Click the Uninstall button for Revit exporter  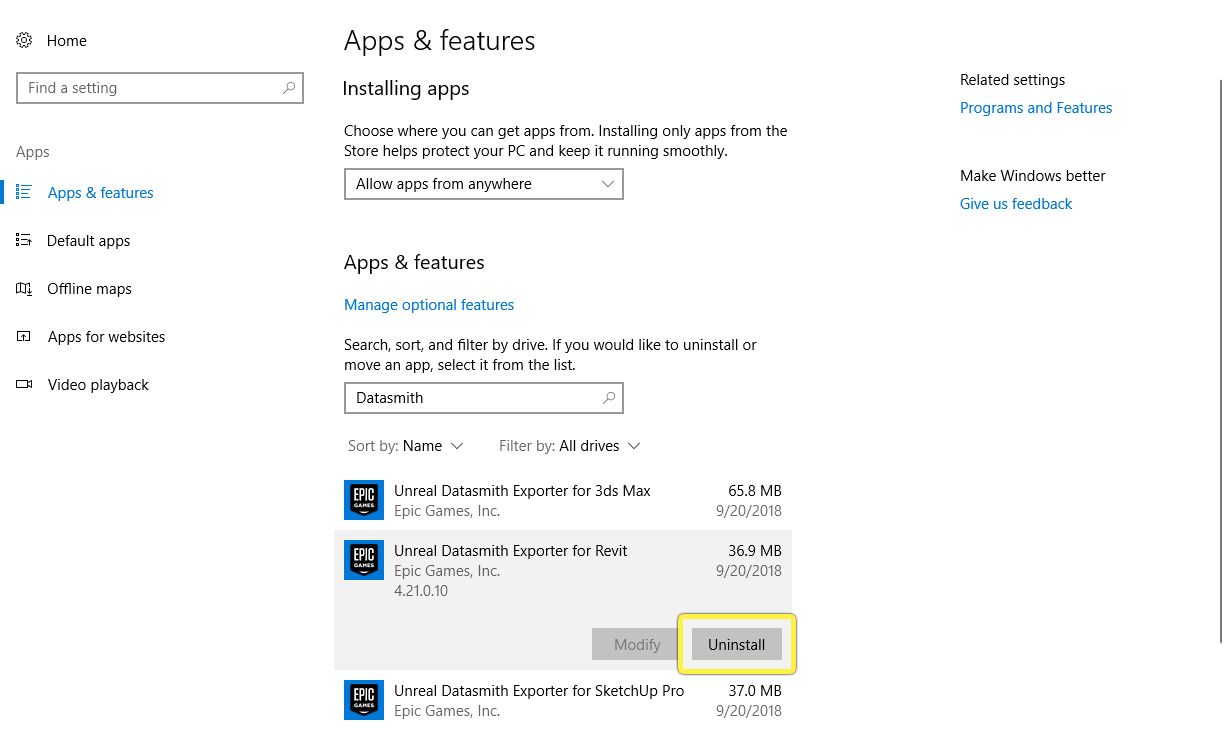[x=736, y=644]
